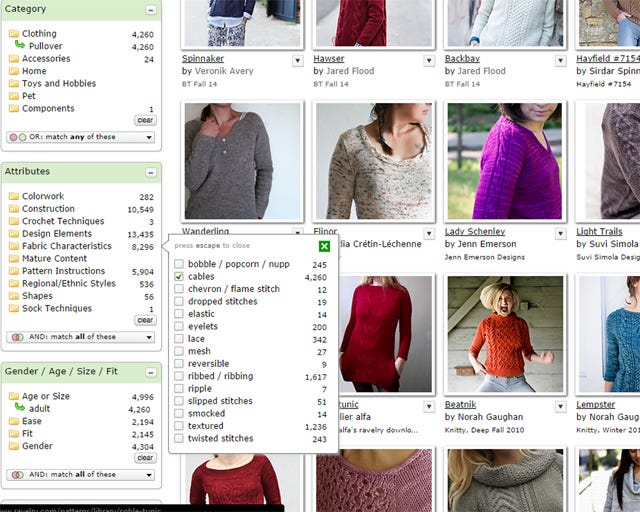
Task: Open the Gender folder icon
Action: (x=14, y=446)
